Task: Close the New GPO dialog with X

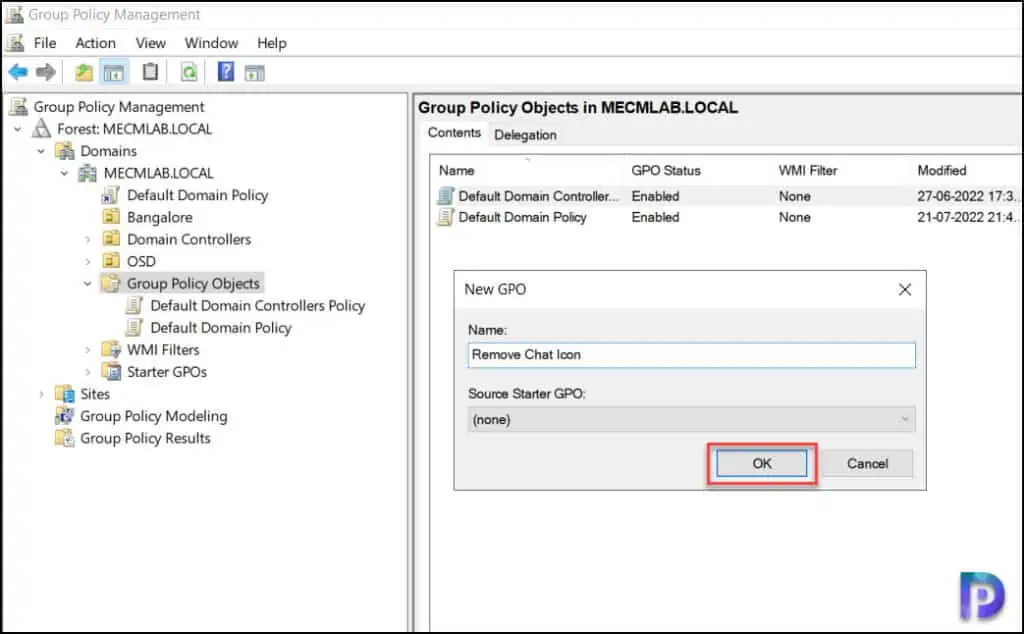Action: pyautogui.click(x=904, y=289)
